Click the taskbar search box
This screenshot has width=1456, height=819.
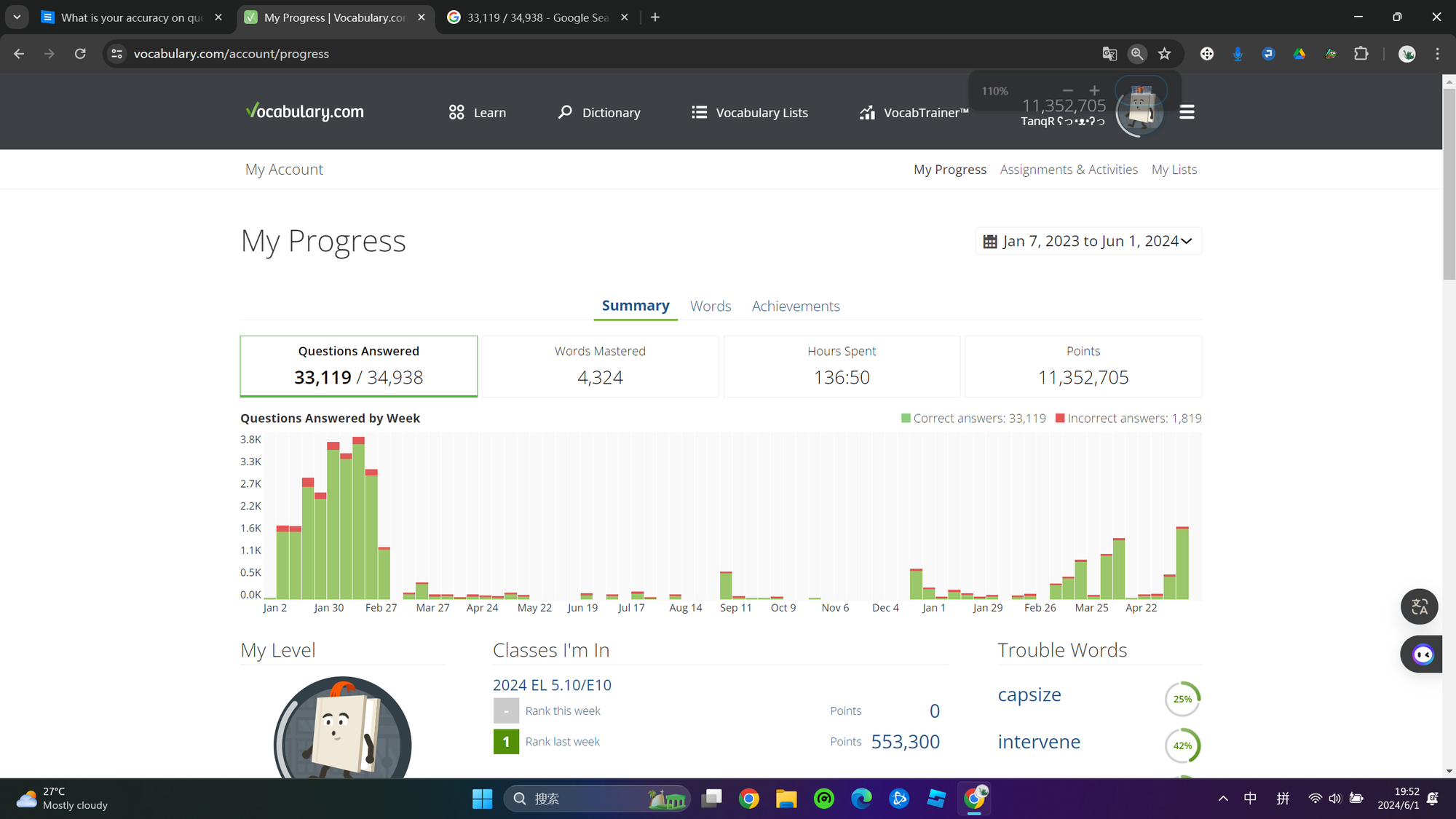point(597,799)
